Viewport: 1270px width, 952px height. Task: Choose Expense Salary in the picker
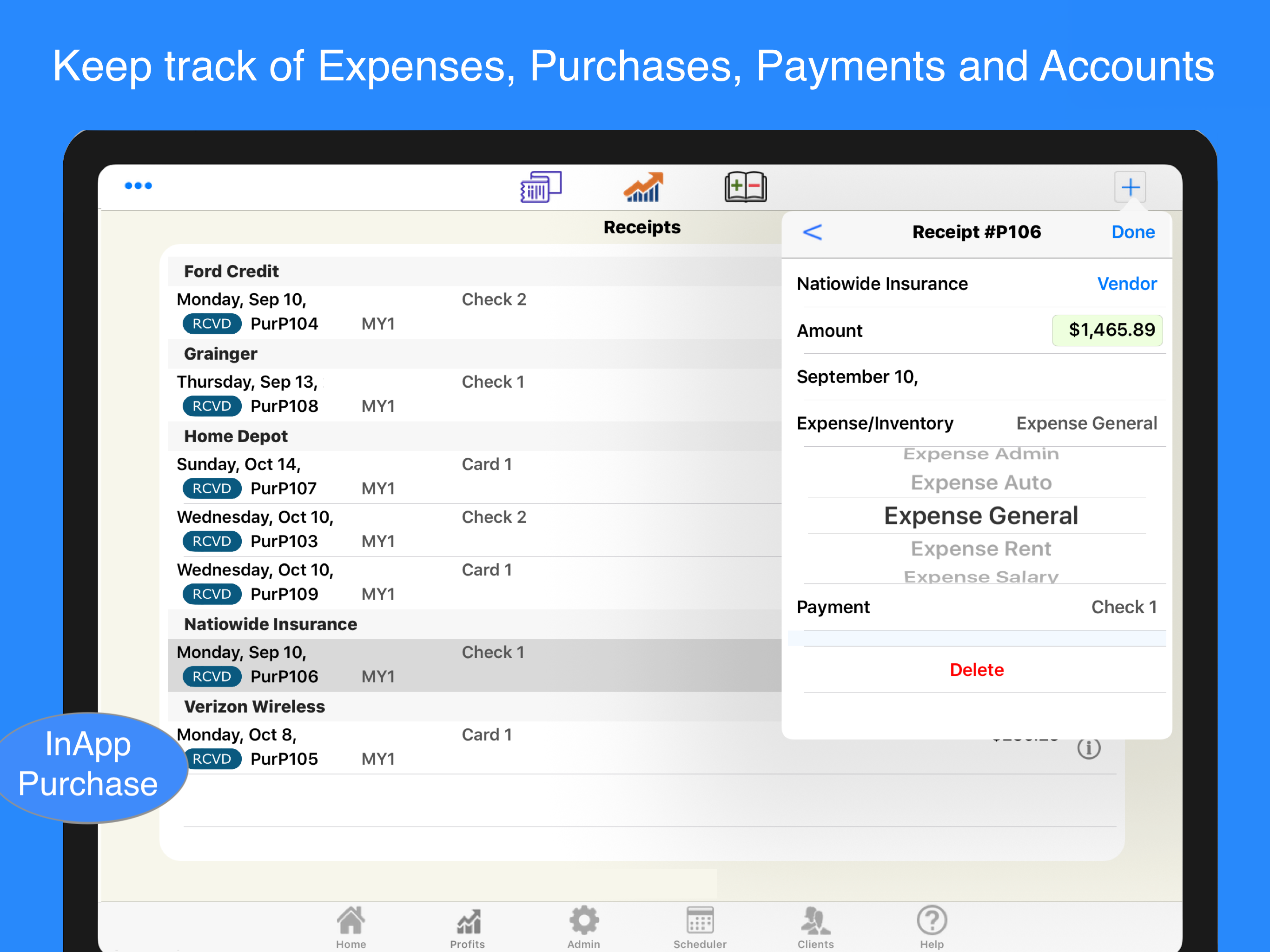981,576
